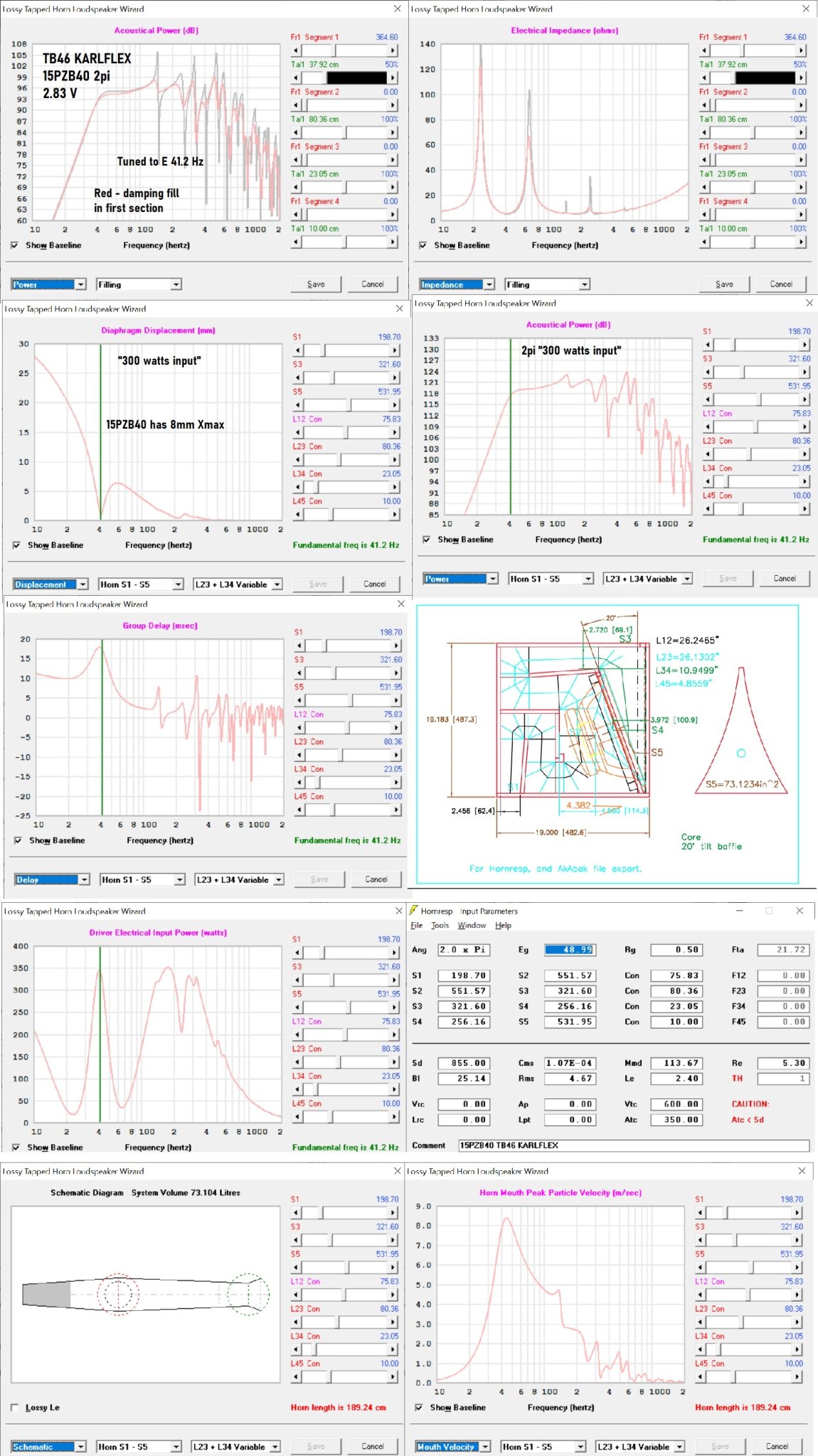This screenshot has height=1456, width=818.
Task: Click left arrow of L34 Con slider in Diaphragm Displacement window
Action: (298, 487)
